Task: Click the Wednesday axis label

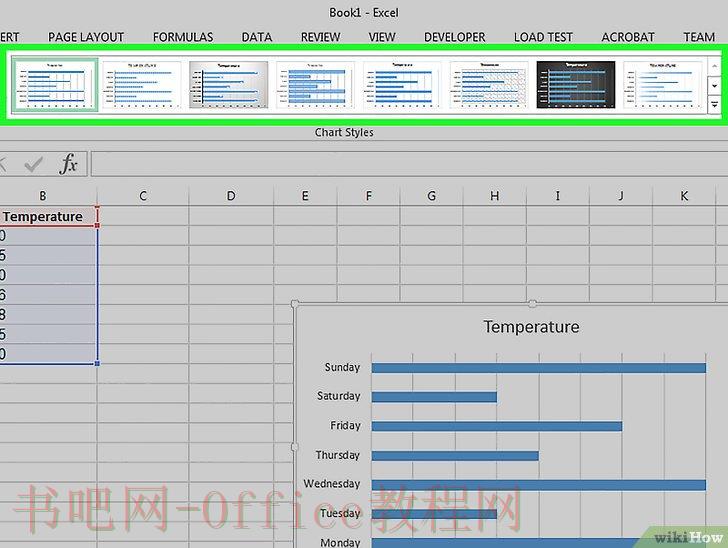Action: click(332, 484)
